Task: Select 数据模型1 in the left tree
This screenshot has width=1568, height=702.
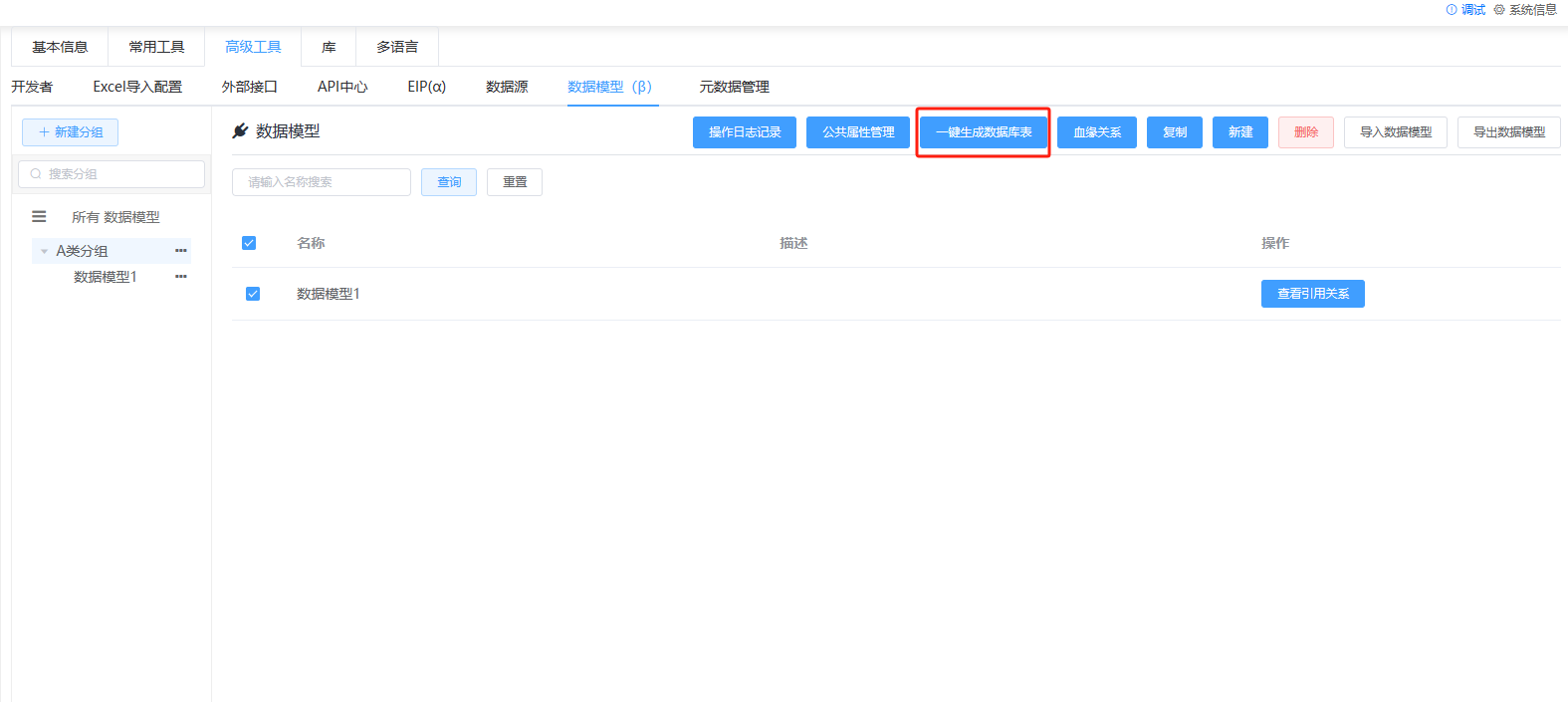Action: [x=106, y=277]
